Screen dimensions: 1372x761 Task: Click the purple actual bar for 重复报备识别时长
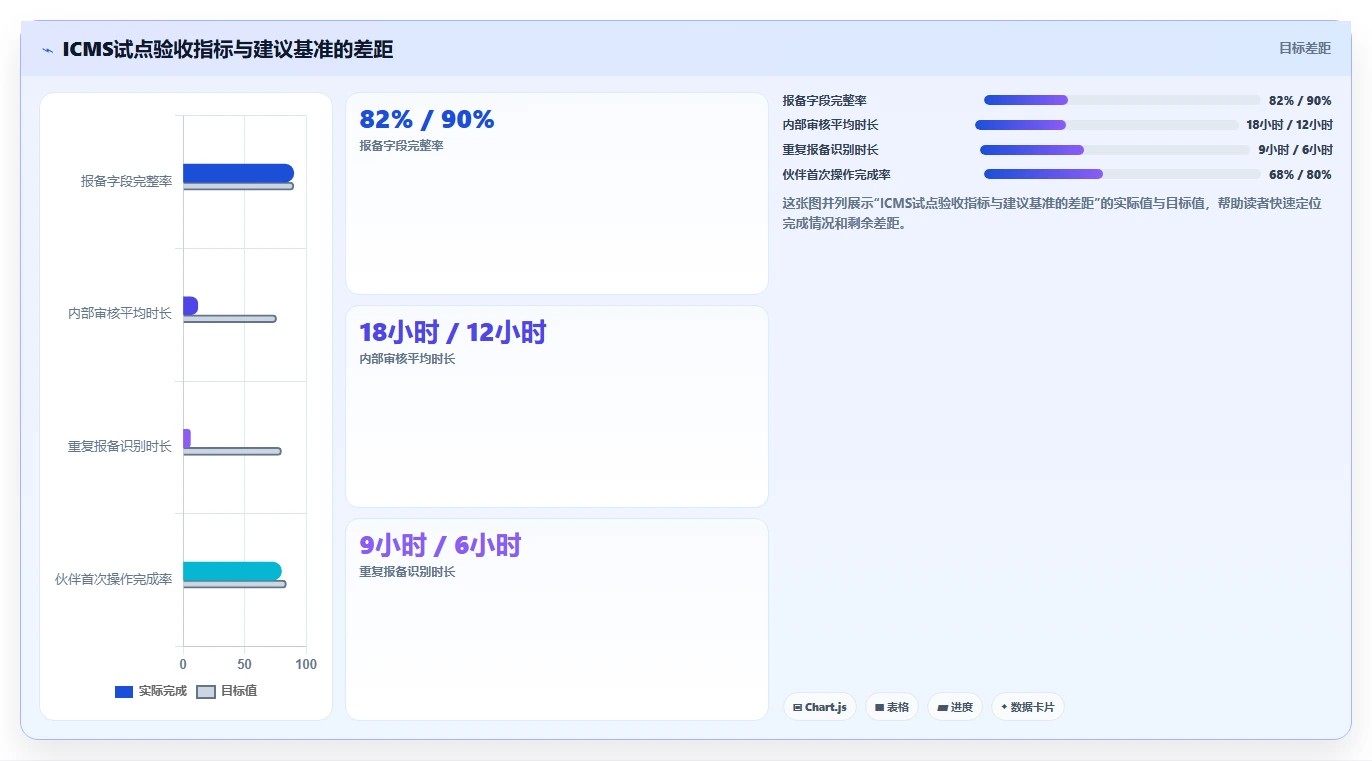187,438
